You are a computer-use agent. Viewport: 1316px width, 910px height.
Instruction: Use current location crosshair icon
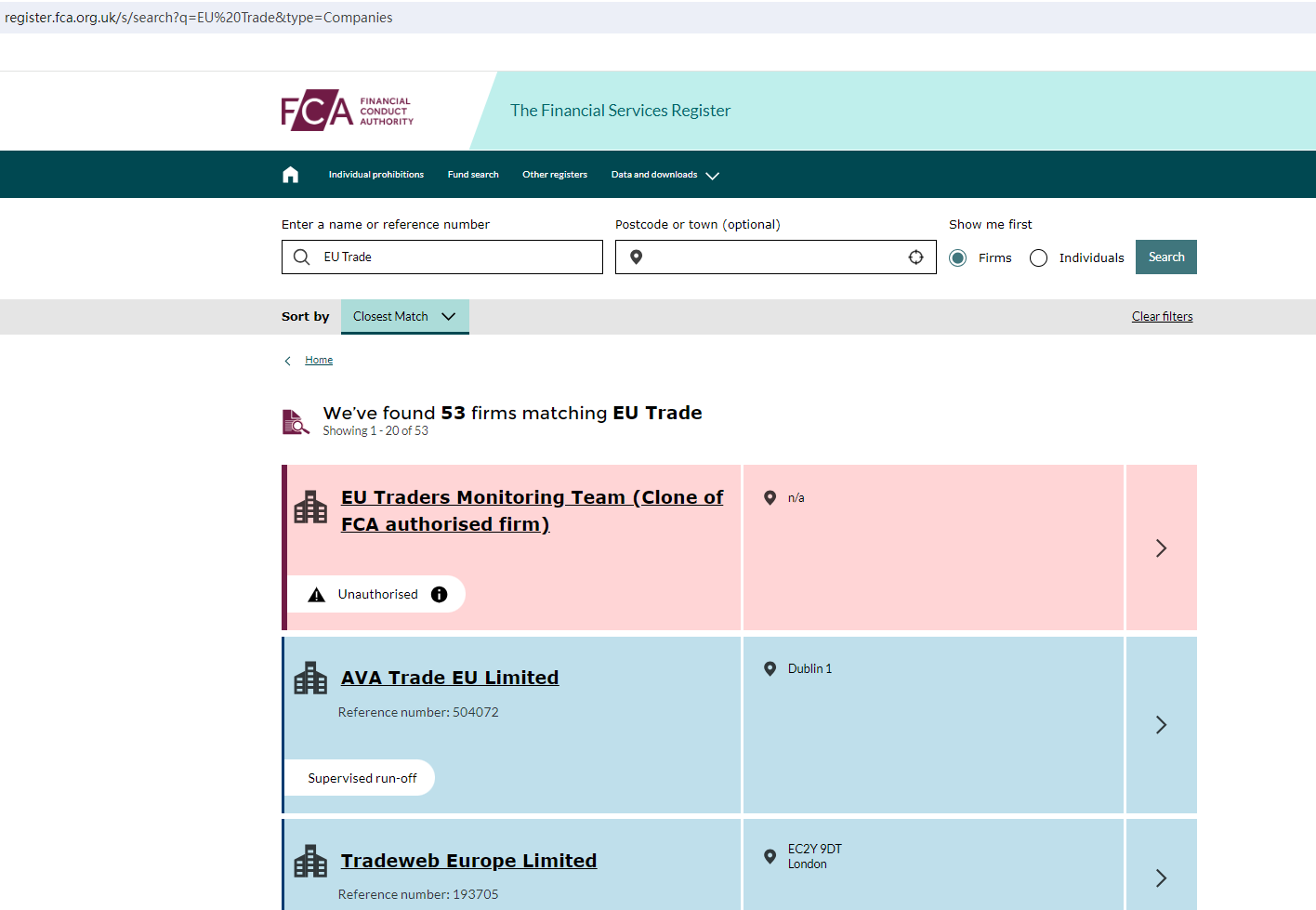click(916, 257)
